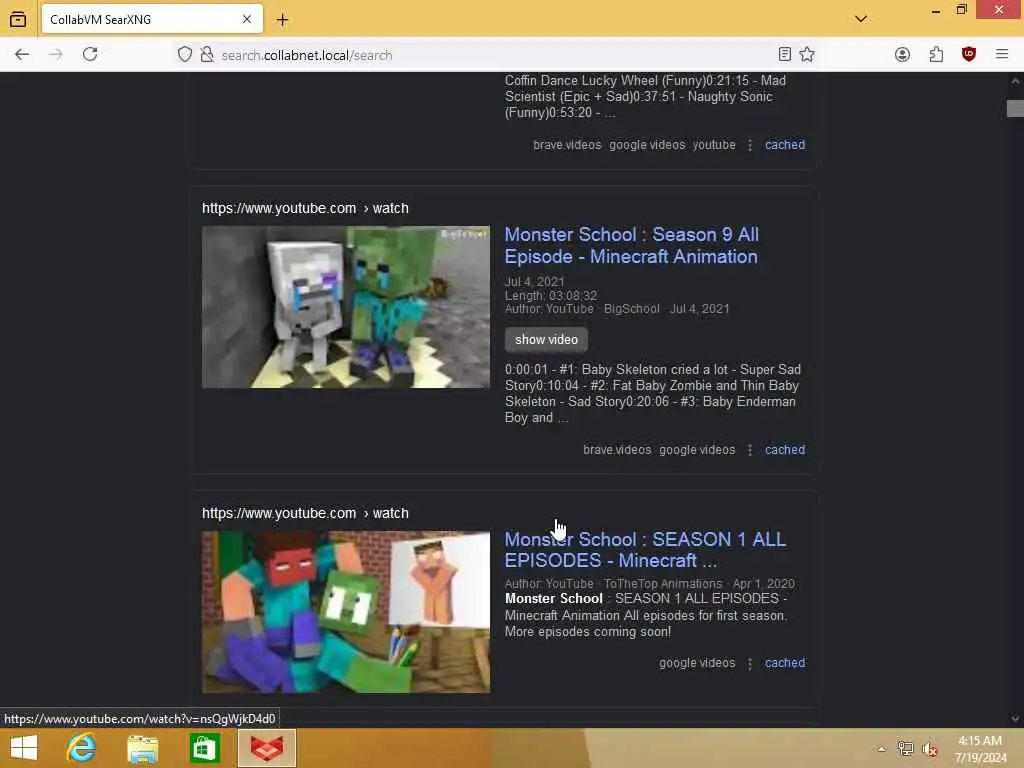The width and height of the screenshot is (1024, 768).
Task: Click the youtube.com URL above Season 1 result
Action: [305, 513]
